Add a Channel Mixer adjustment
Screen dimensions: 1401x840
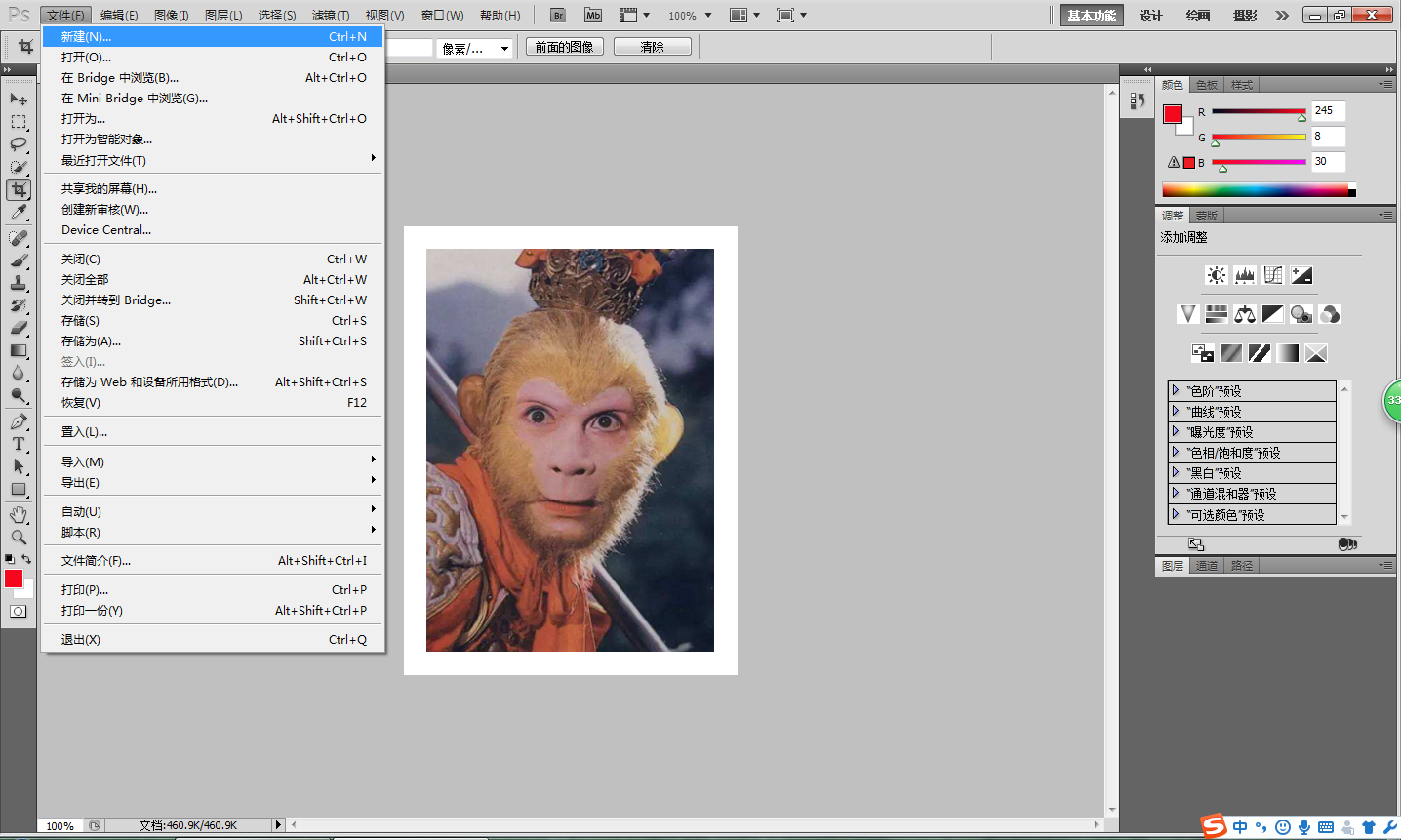click(1330, 314)
